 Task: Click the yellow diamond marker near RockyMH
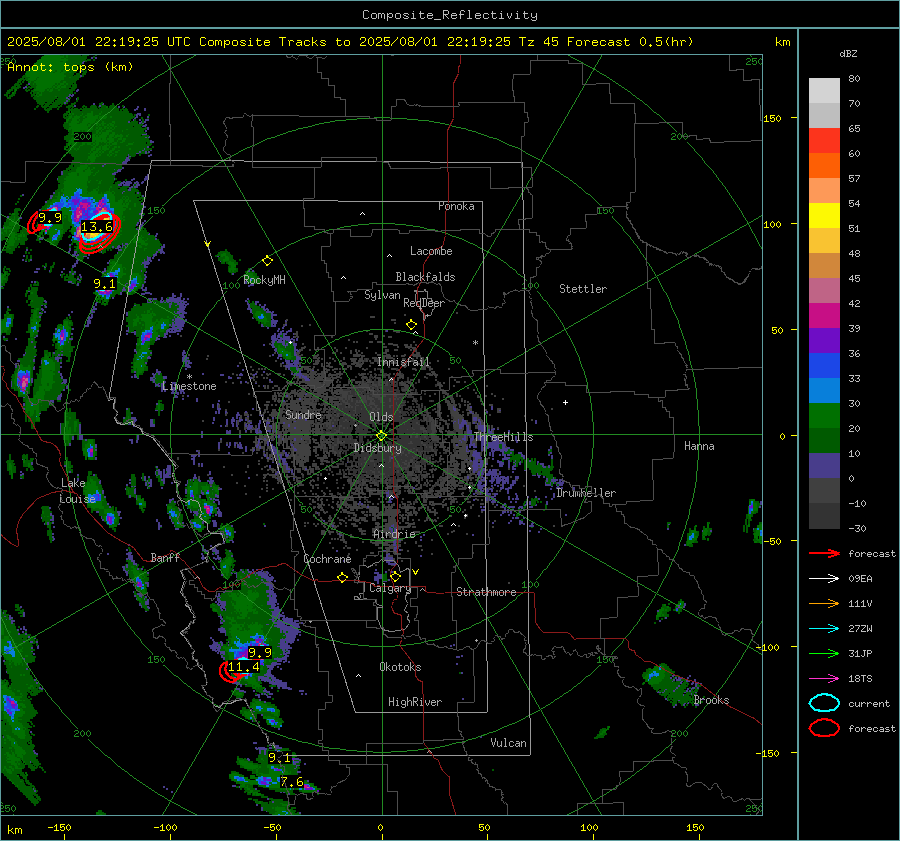tap(267, 261)
